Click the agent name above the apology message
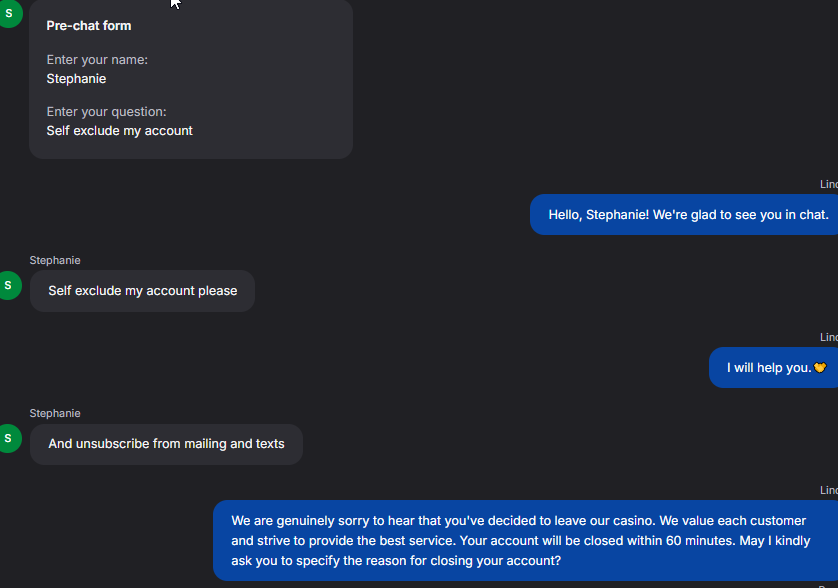 click(828, 490)
